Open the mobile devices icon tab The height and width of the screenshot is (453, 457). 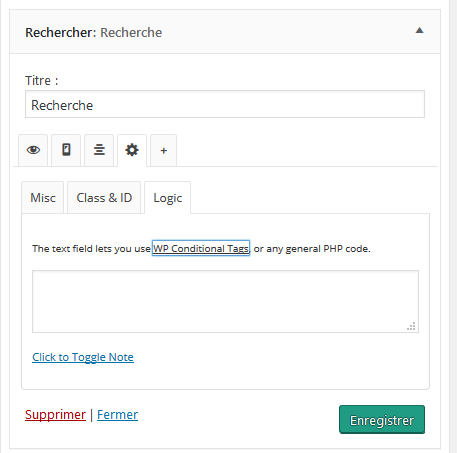point(66,150)
